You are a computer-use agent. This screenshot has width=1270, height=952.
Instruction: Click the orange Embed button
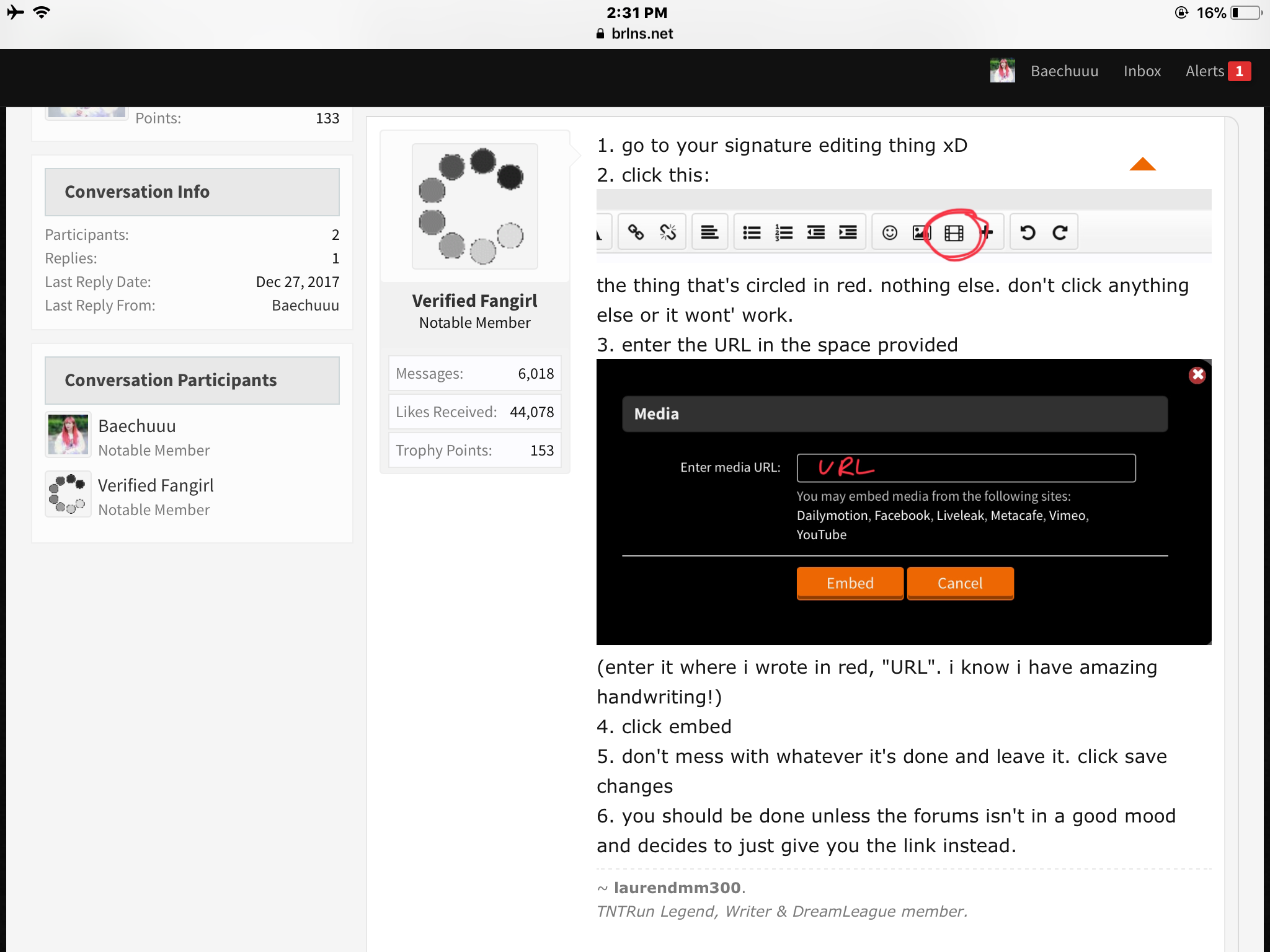pyautogui.click(x=850, y=583)
